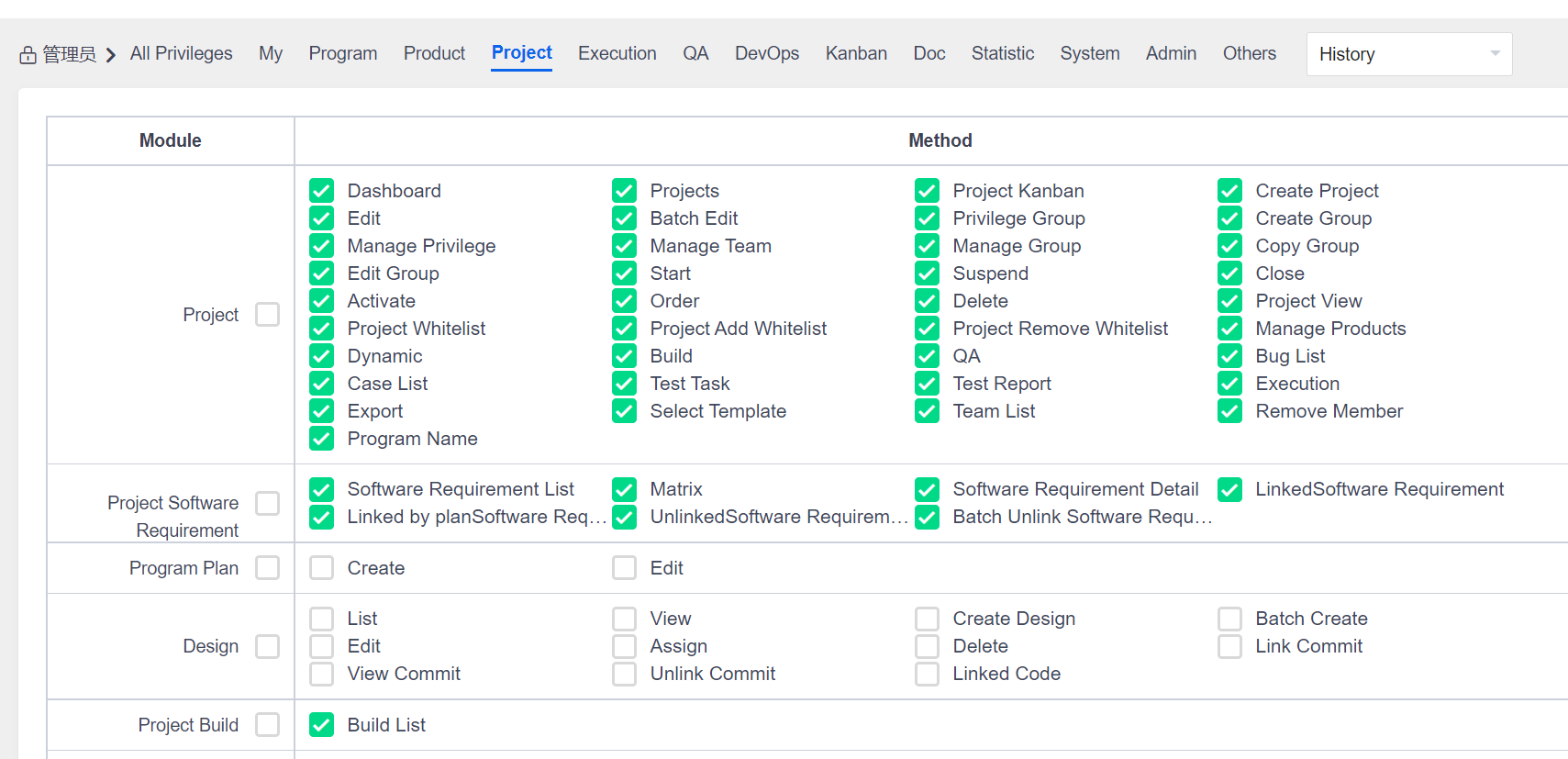Check the Unlink Commit checkbox

tap(624, 674)
